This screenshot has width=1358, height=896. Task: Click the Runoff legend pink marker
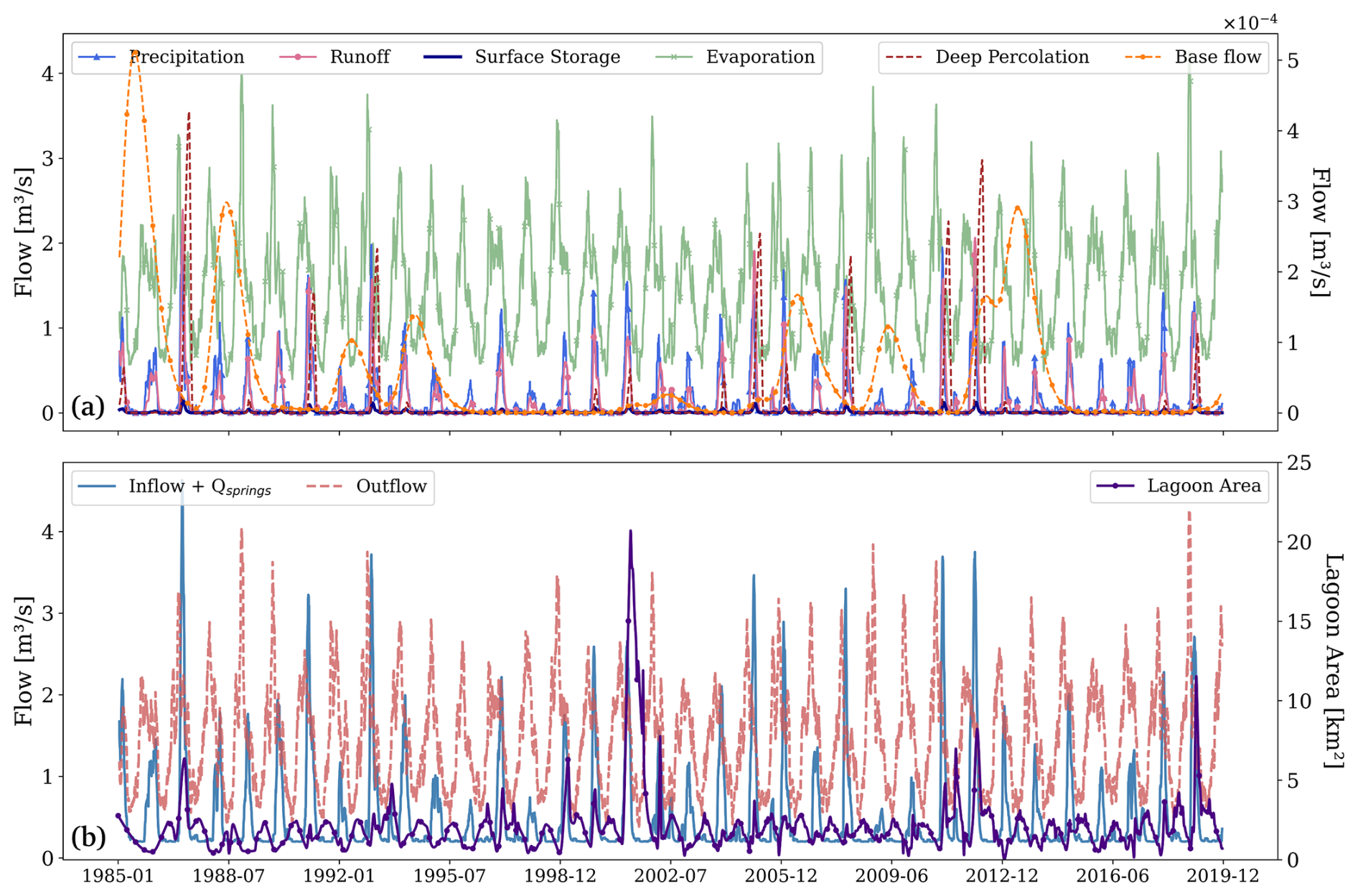tap(298, 57)
